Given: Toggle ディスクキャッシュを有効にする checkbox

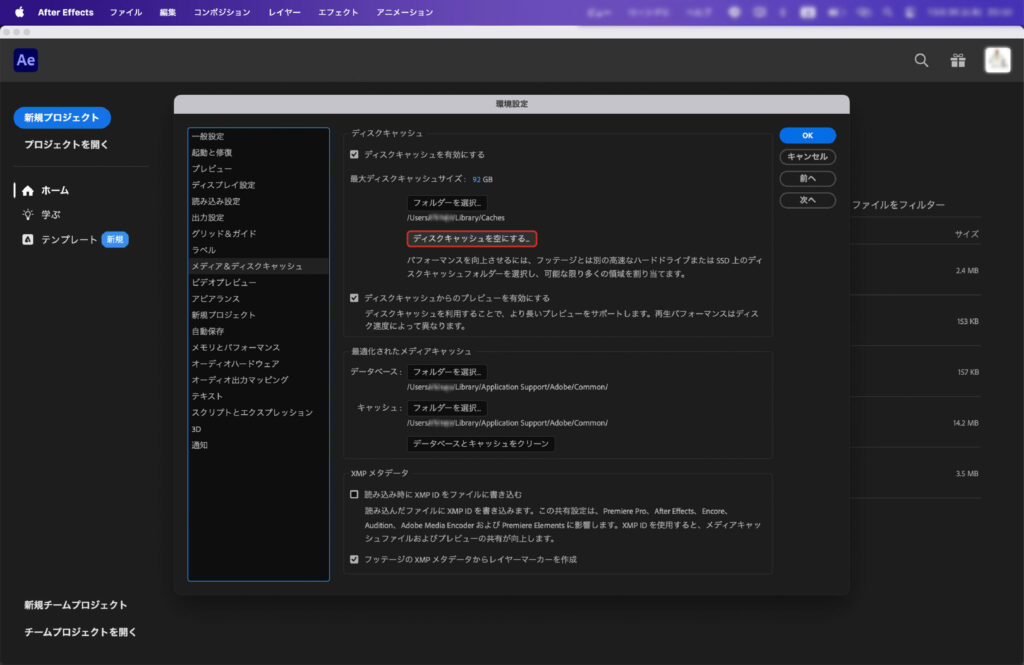Looking at the screenshot, I should tap(354, 155).
